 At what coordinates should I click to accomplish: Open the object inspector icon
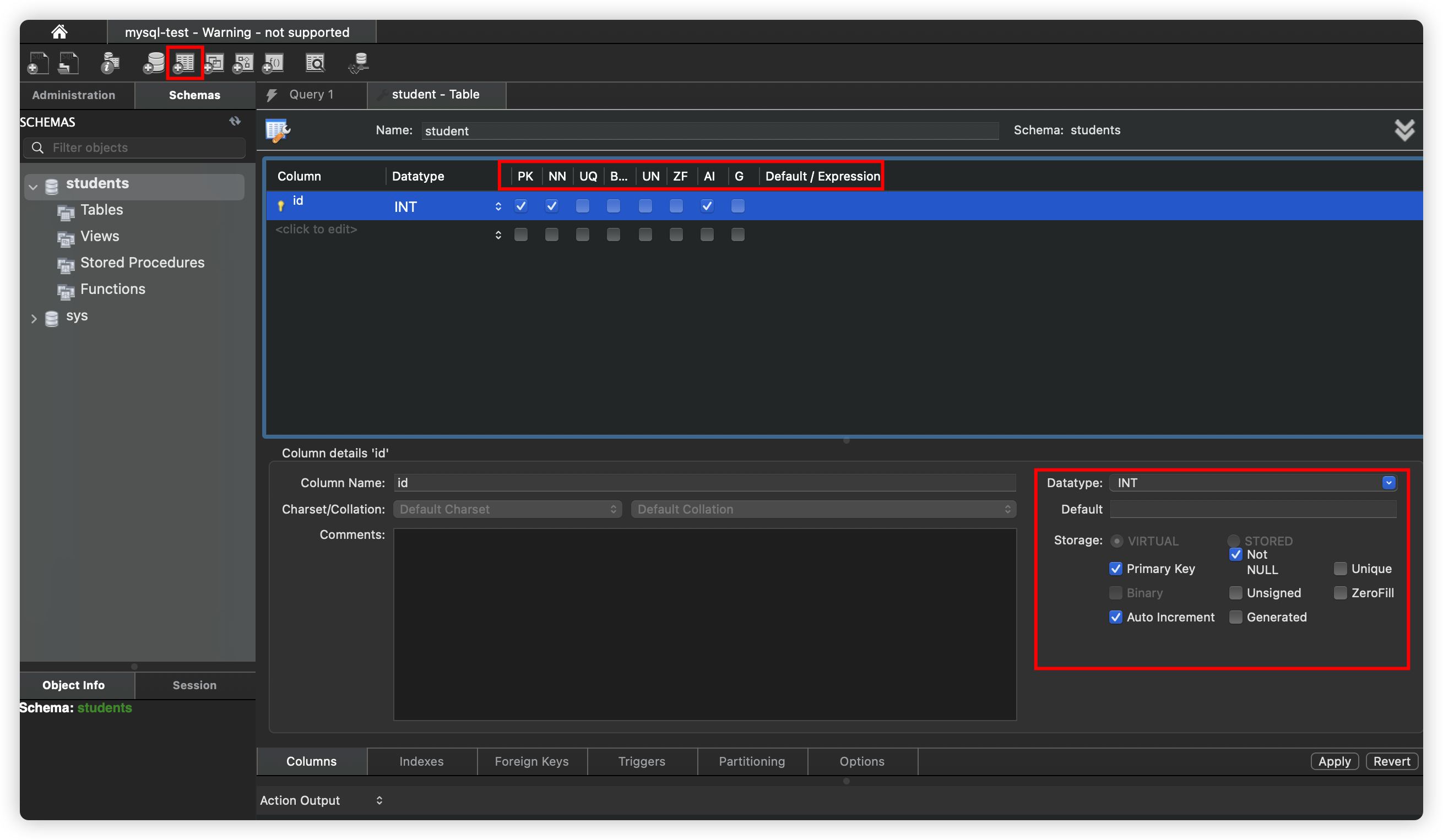point(110,63)
